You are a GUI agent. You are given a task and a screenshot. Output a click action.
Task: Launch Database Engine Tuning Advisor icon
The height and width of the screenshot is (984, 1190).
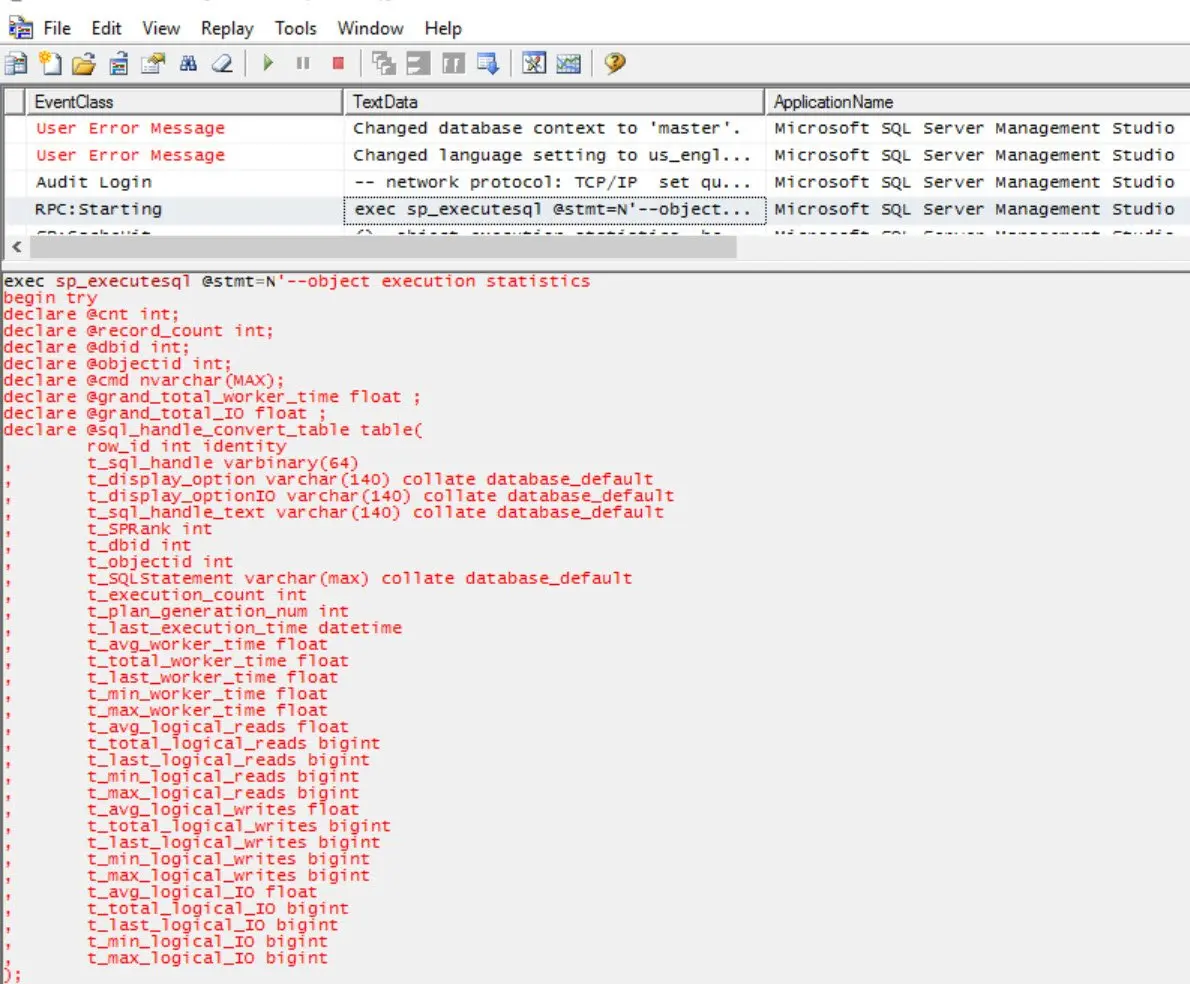point(534,64)
